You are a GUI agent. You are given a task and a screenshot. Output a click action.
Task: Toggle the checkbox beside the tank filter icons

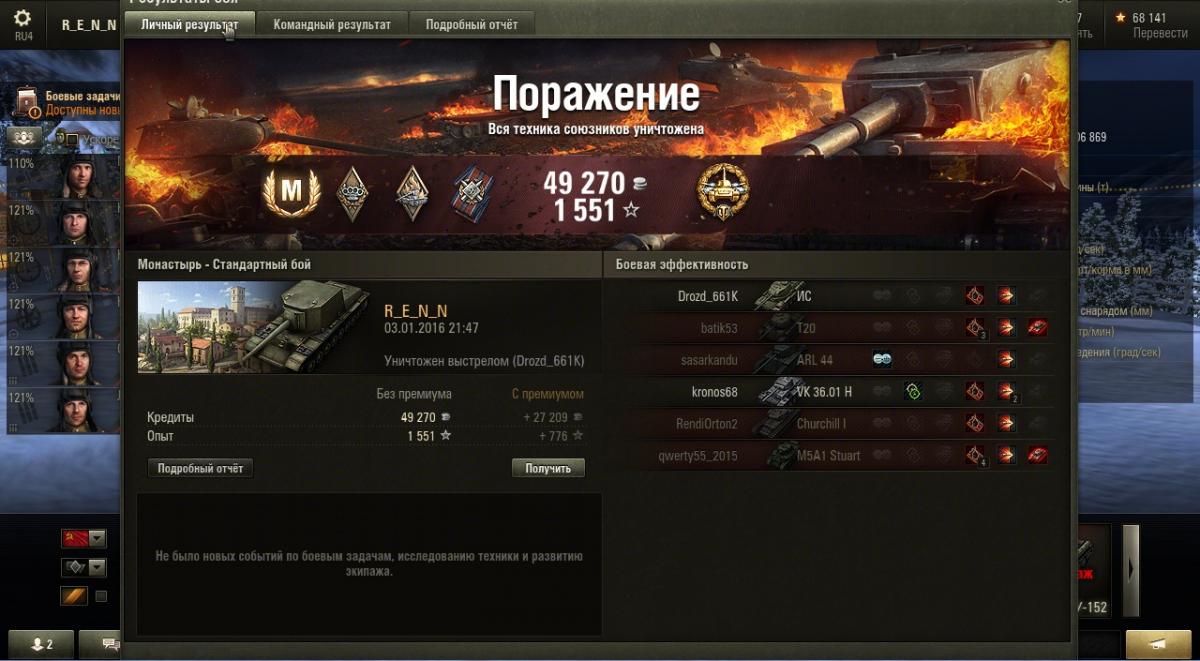72,140
